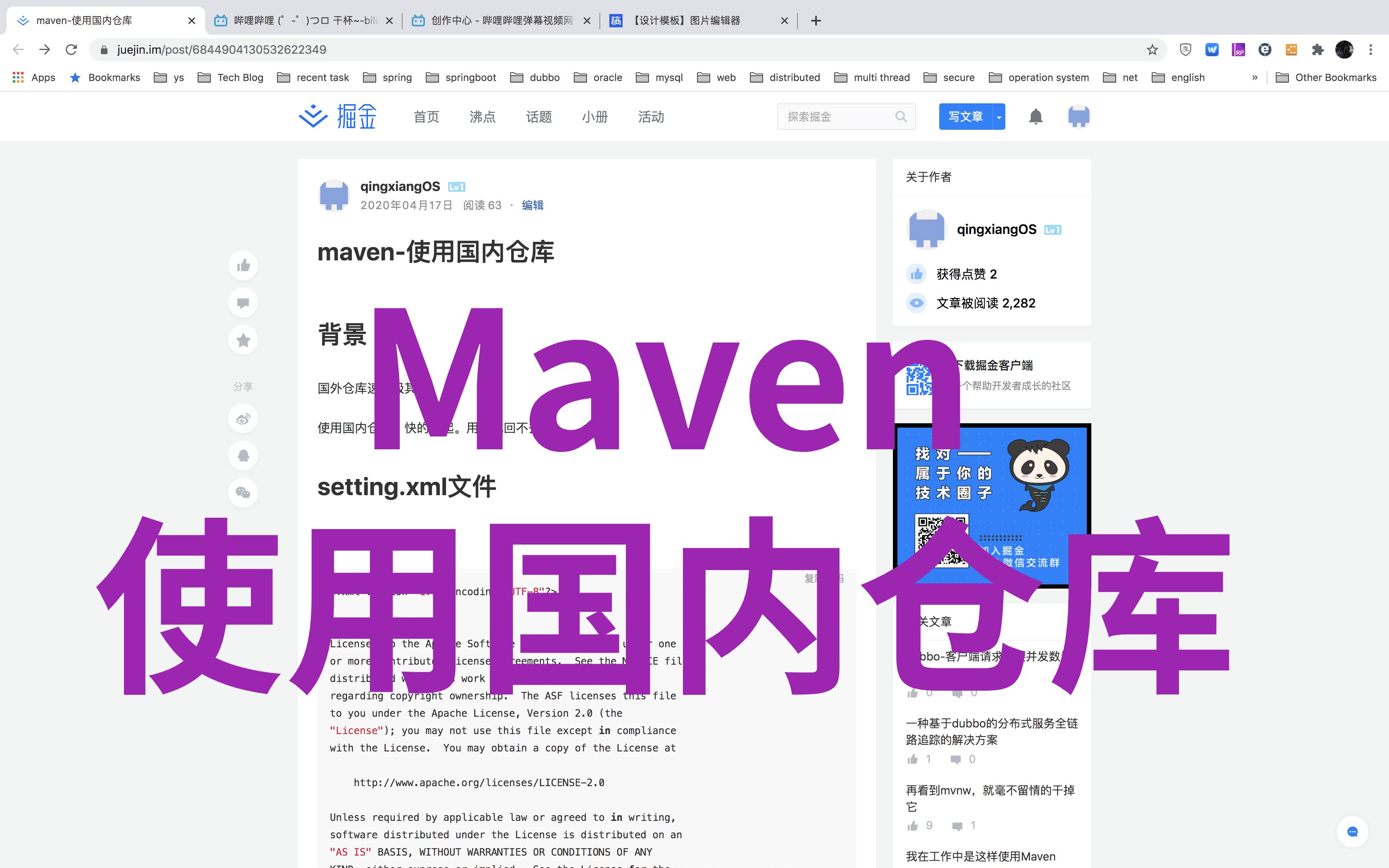
Task: Click the 活动 navigation menu item
Action: click(651, 116)
